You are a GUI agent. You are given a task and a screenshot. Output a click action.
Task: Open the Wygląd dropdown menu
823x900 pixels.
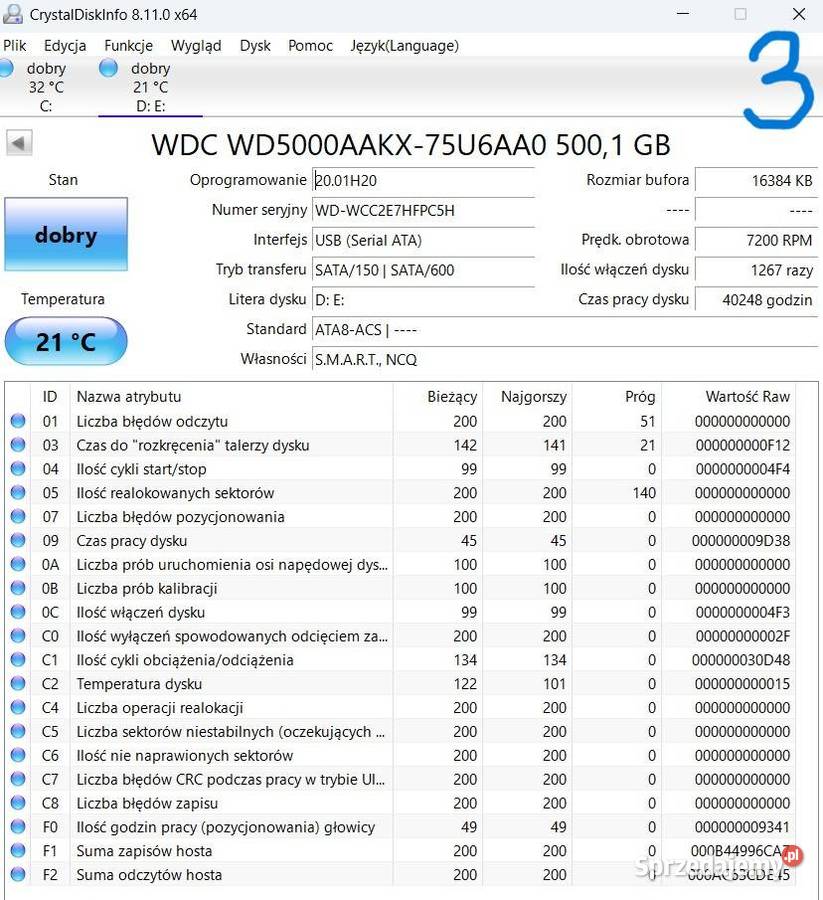click(196, 46)
